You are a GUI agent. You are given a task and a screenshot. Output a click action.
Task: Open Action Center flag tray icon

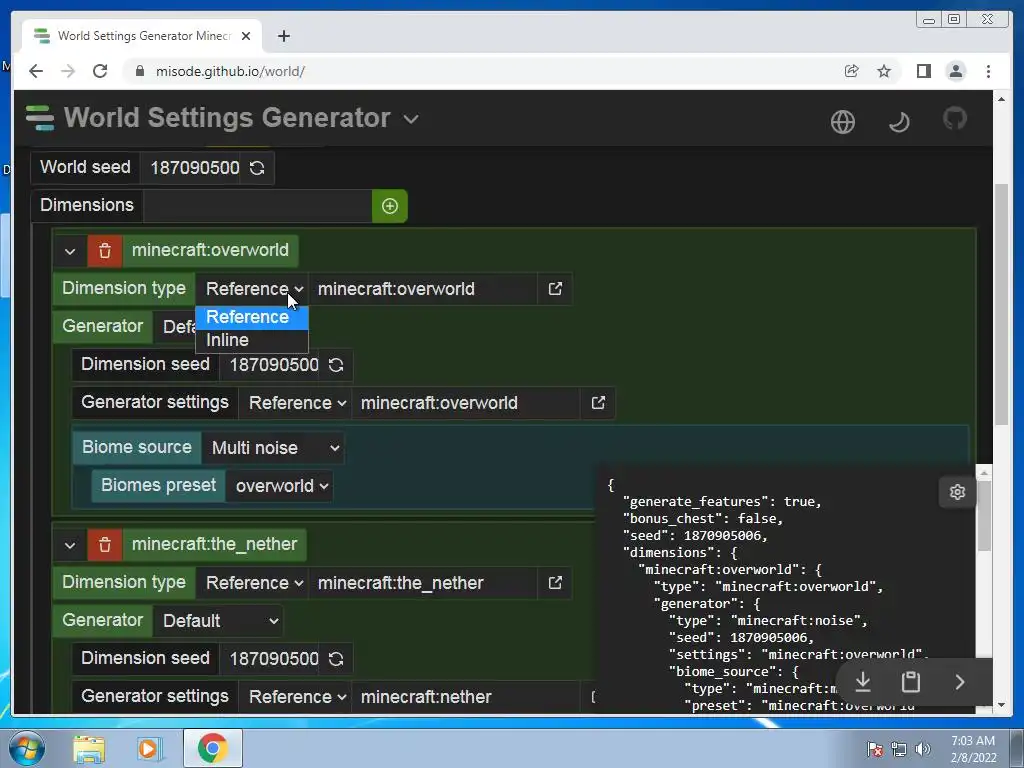tap(874, 749)
